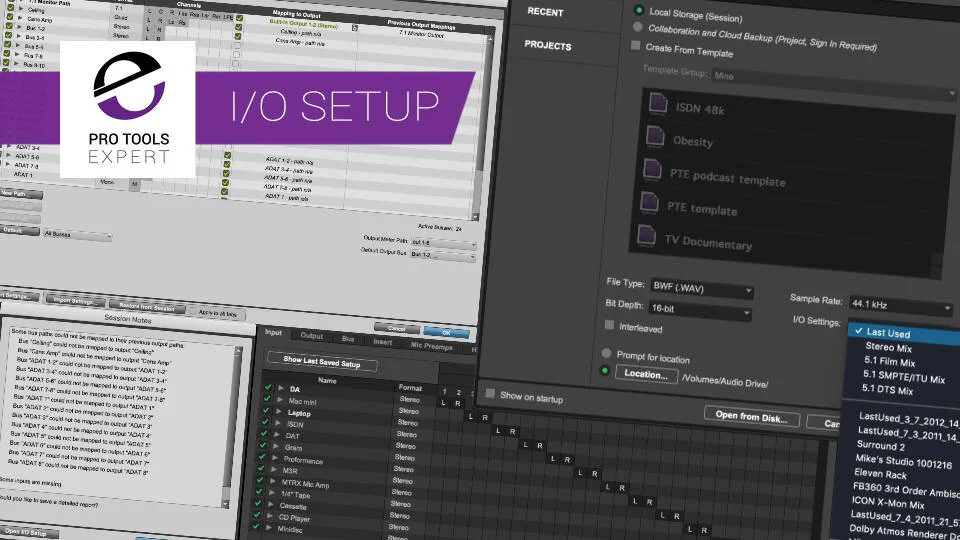Screen dimensions: 960x540
Task: Click the Session Notes scrollbar
Action: pyautogui.click(x=232, y=425)
